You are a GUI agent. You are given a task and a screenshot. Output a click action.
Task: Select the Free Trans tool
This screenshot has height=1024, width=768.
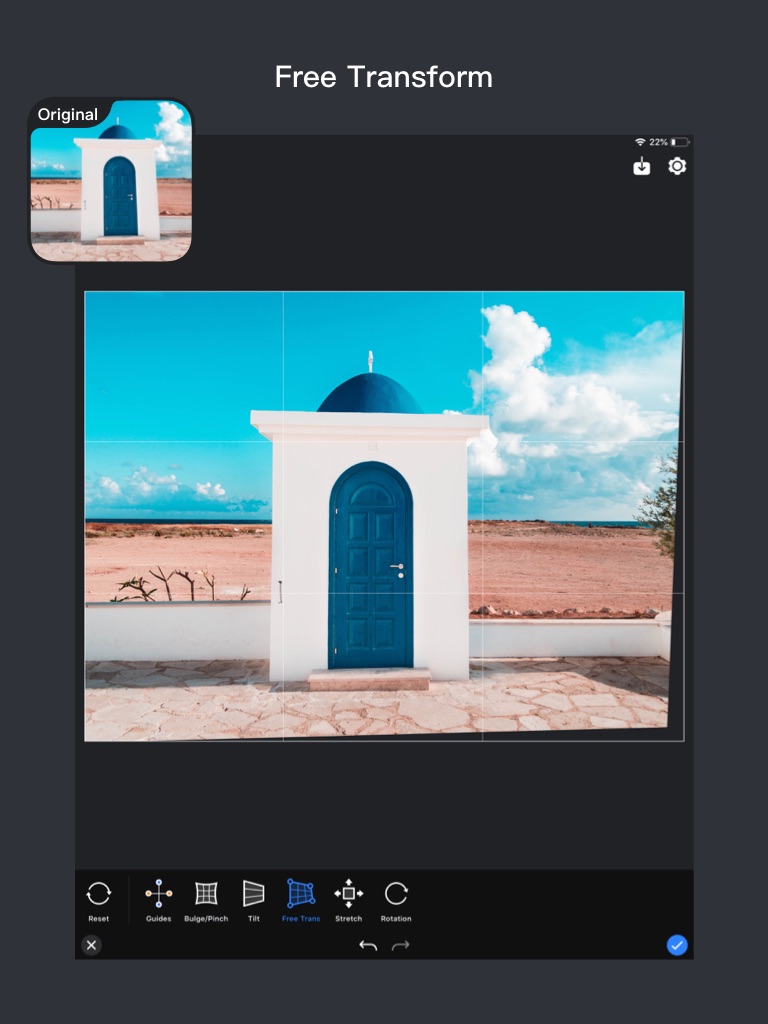(x=301, y=900)
